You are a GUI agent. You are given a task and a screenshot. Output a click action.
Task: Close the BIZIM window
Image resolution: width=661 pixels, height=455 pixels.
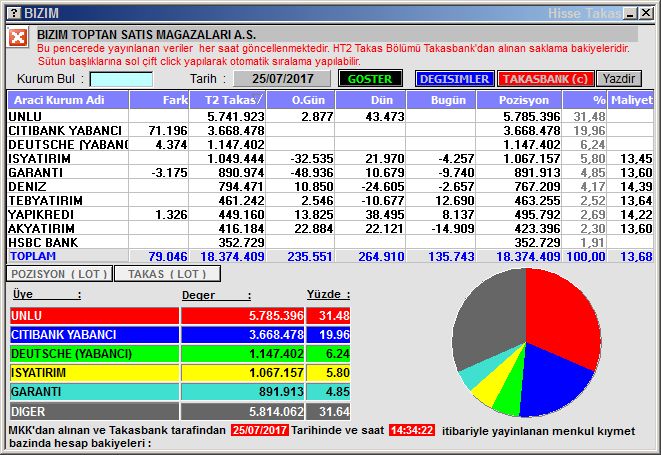pyautogui.click(x=648, y=12)
